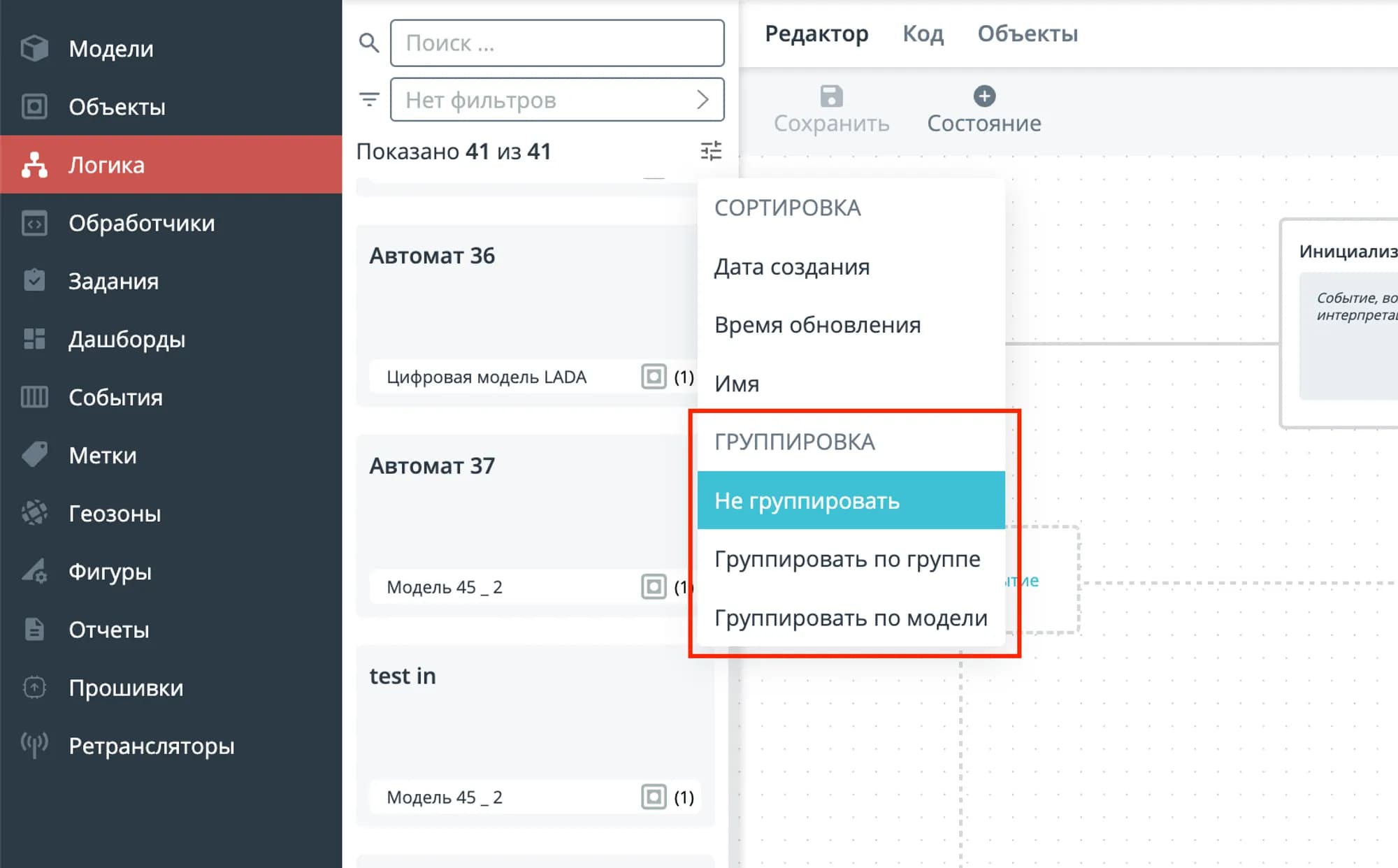Viewport: 1398px width, 868px height.
Task: Open sort and grouping settings icon
Action: click(x=711, y=151)
